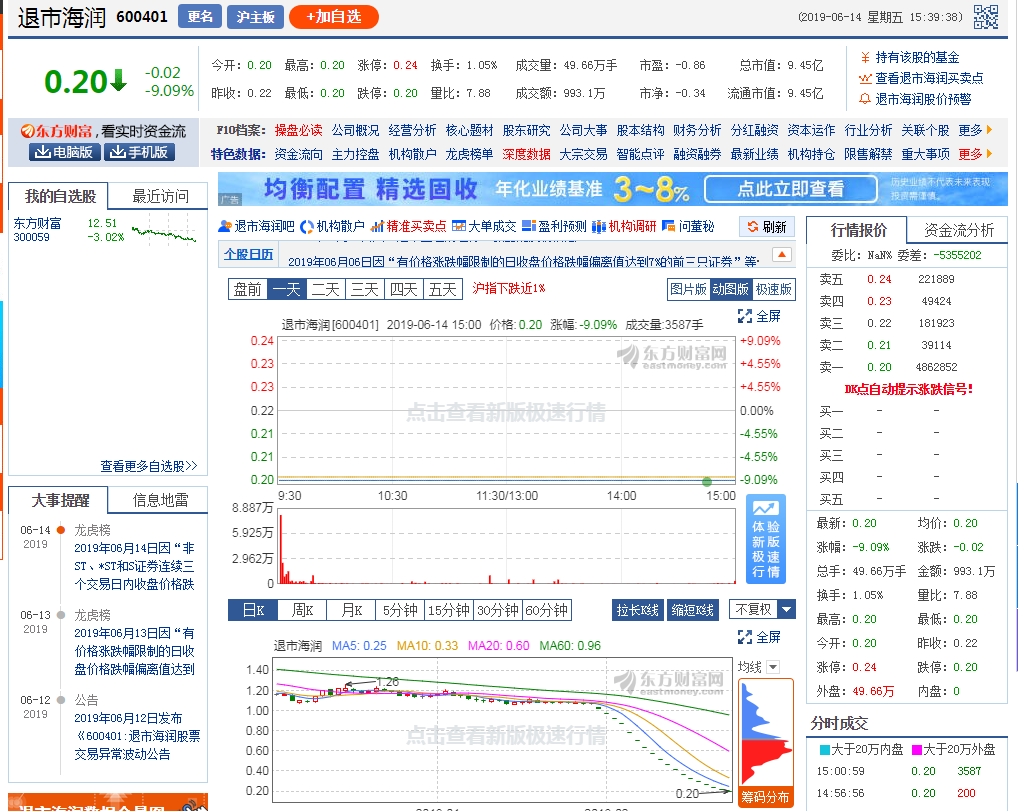The height and width of the screenshot is (811, 1018).
Task: Click the 缩短K线 button
Action: (693, 610)
